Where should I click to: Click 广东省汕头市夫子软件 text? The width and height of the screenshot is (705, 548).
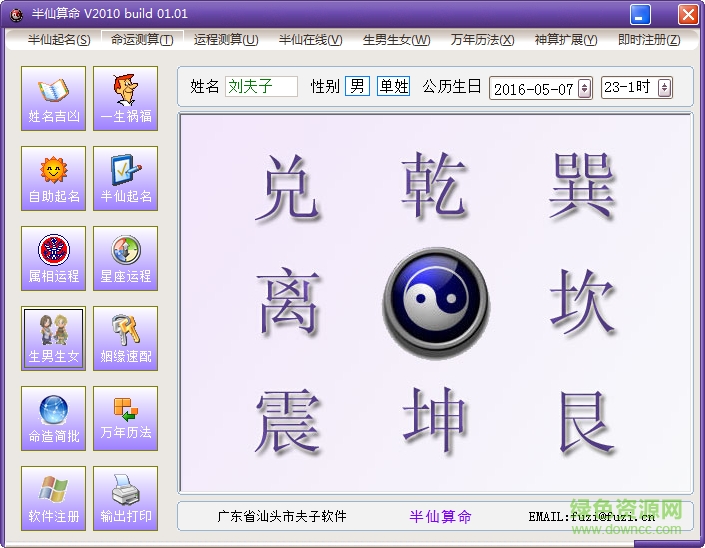[282, 516]
